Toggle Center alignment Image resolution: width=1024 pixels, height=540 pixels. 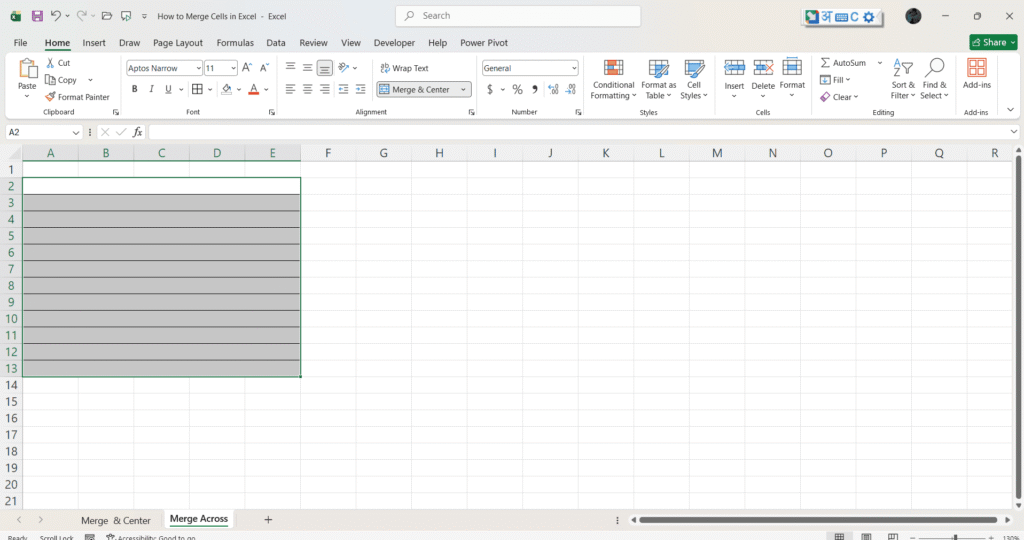308,89
